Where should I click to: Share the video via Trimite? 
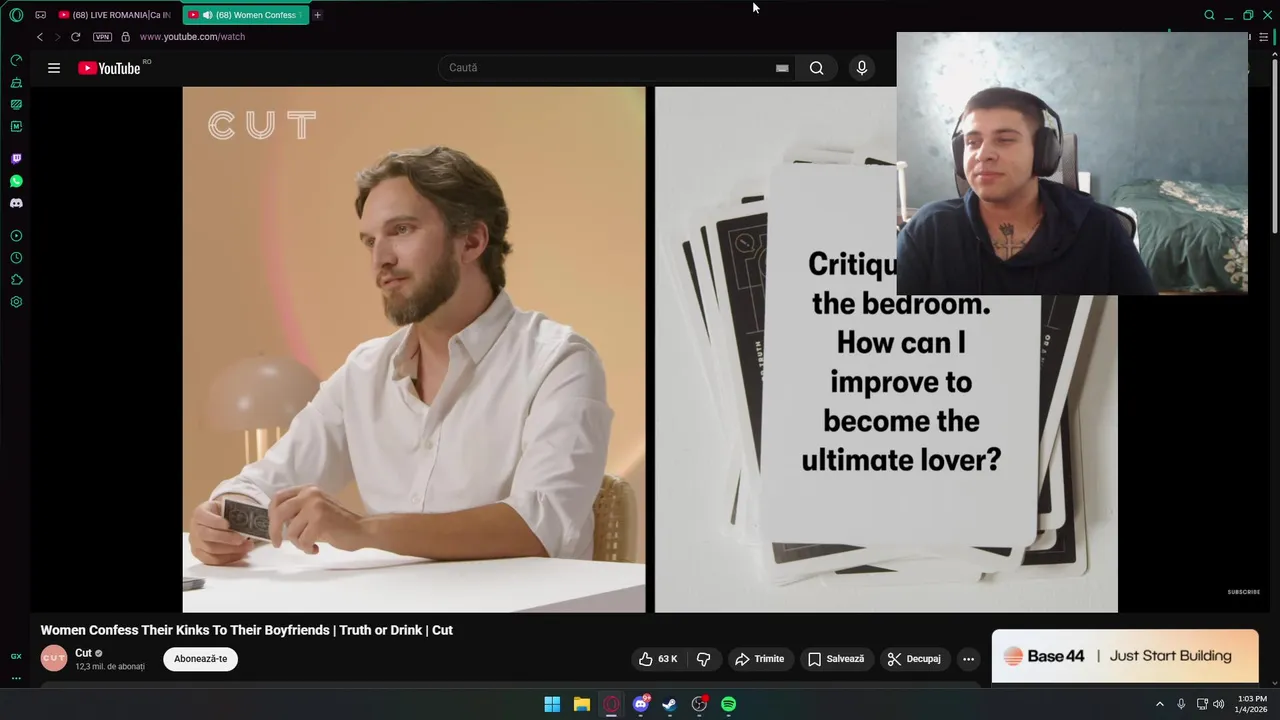click(x=760, y=659)
